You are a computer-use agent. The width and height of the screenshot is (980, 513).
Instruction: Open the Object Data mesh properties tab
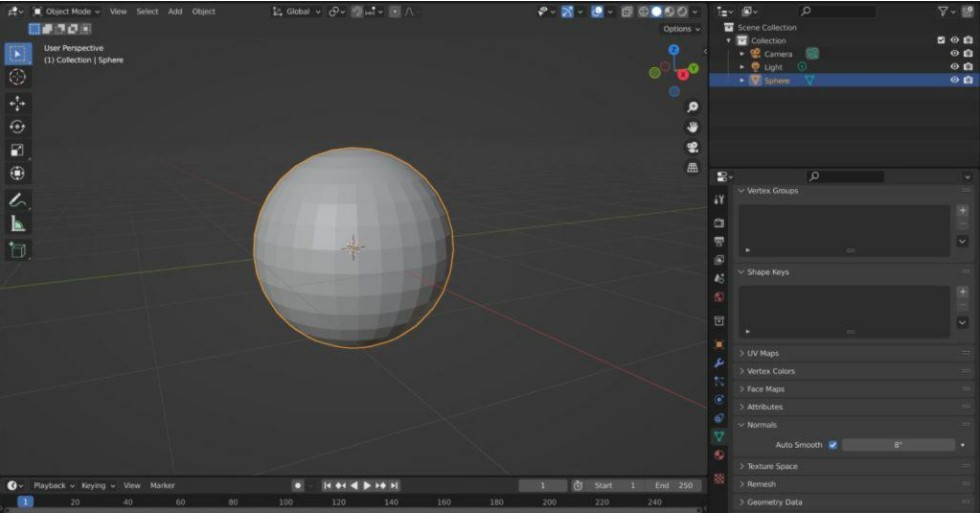pyautogui.click(x=719, y=436)
